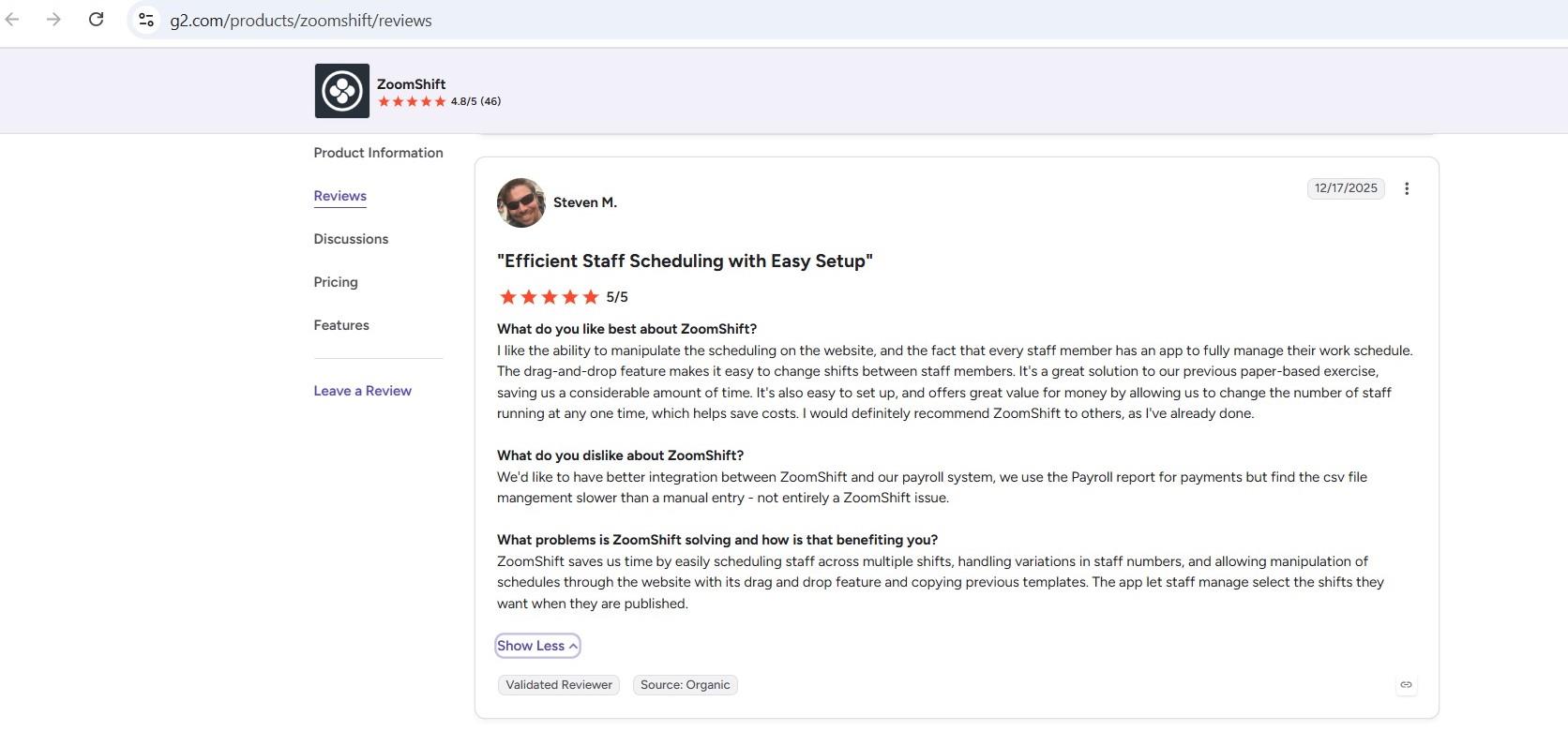Click the review title about Efficient Staff Scheduling
Viewport: 1568px width, 731px height.
(685, 261)
